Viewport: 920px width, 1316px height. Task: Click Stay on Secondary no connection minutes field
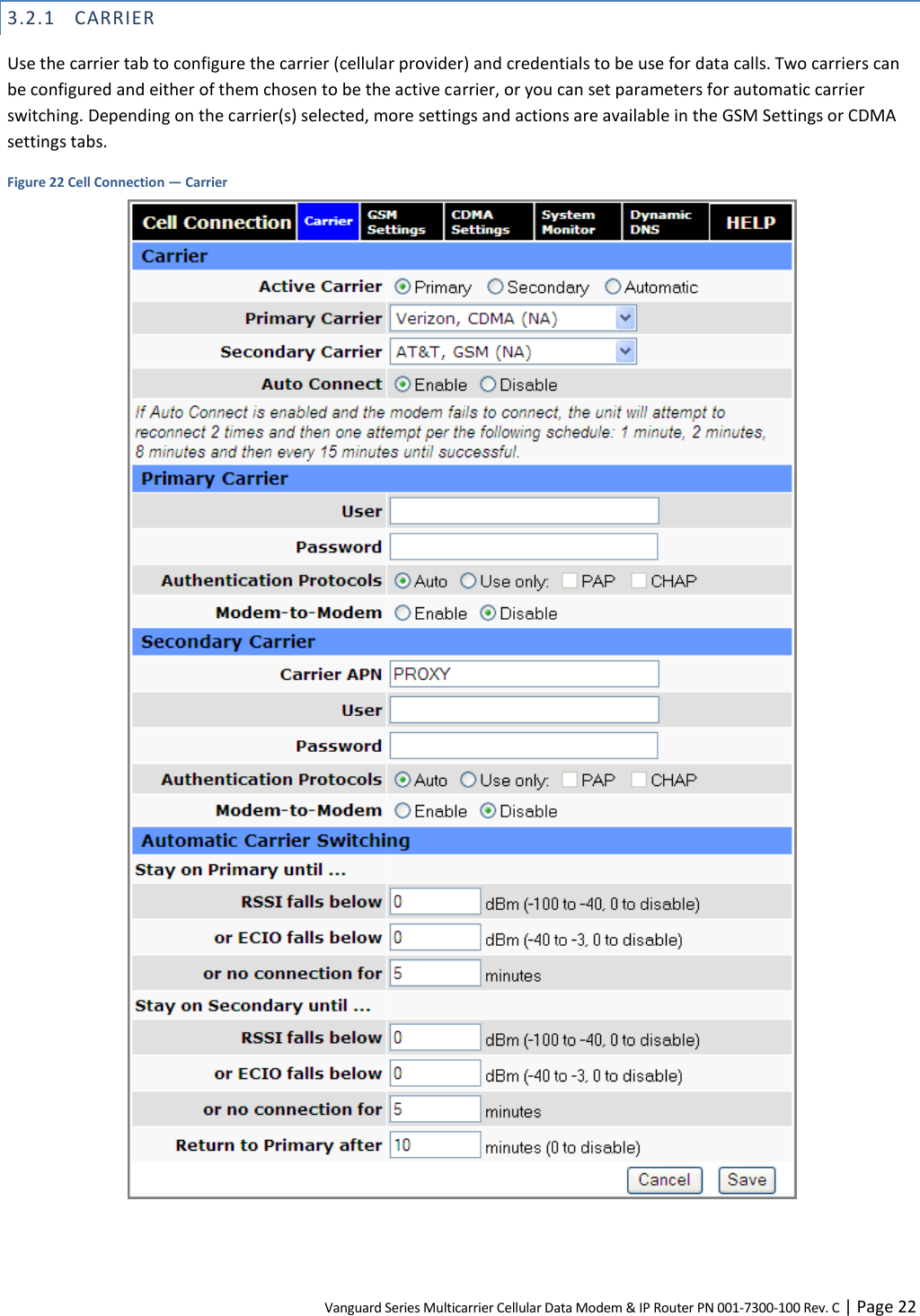pos(435,1109)
